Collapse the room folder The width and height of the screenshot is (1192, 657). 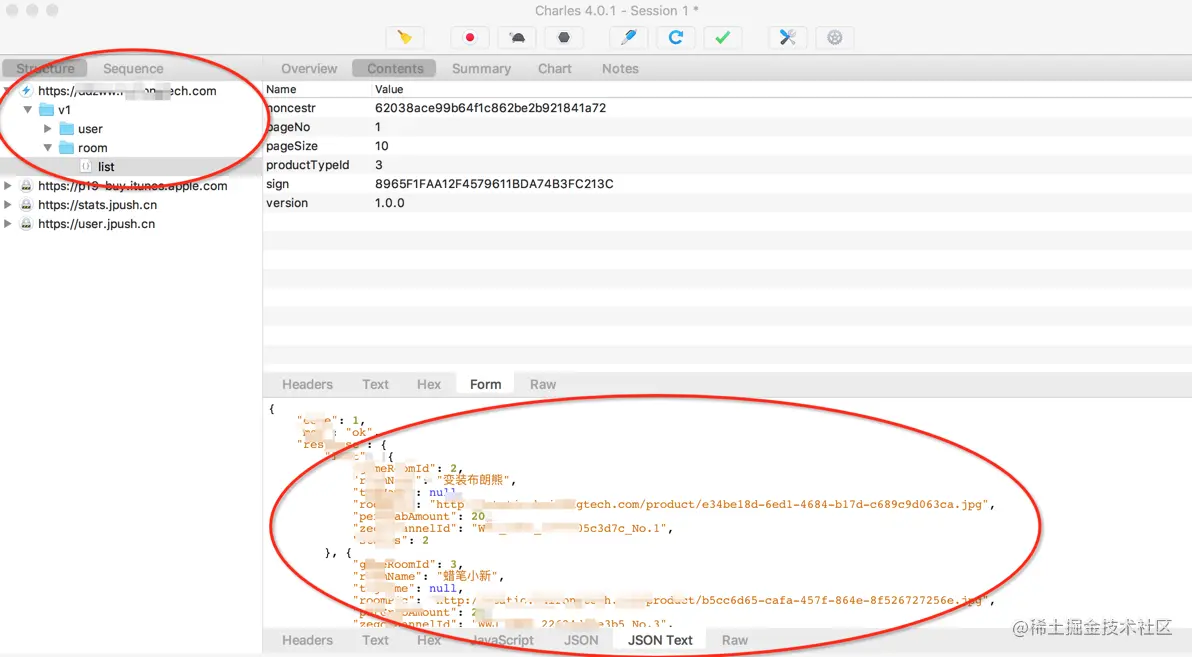(x=47, y=148)
